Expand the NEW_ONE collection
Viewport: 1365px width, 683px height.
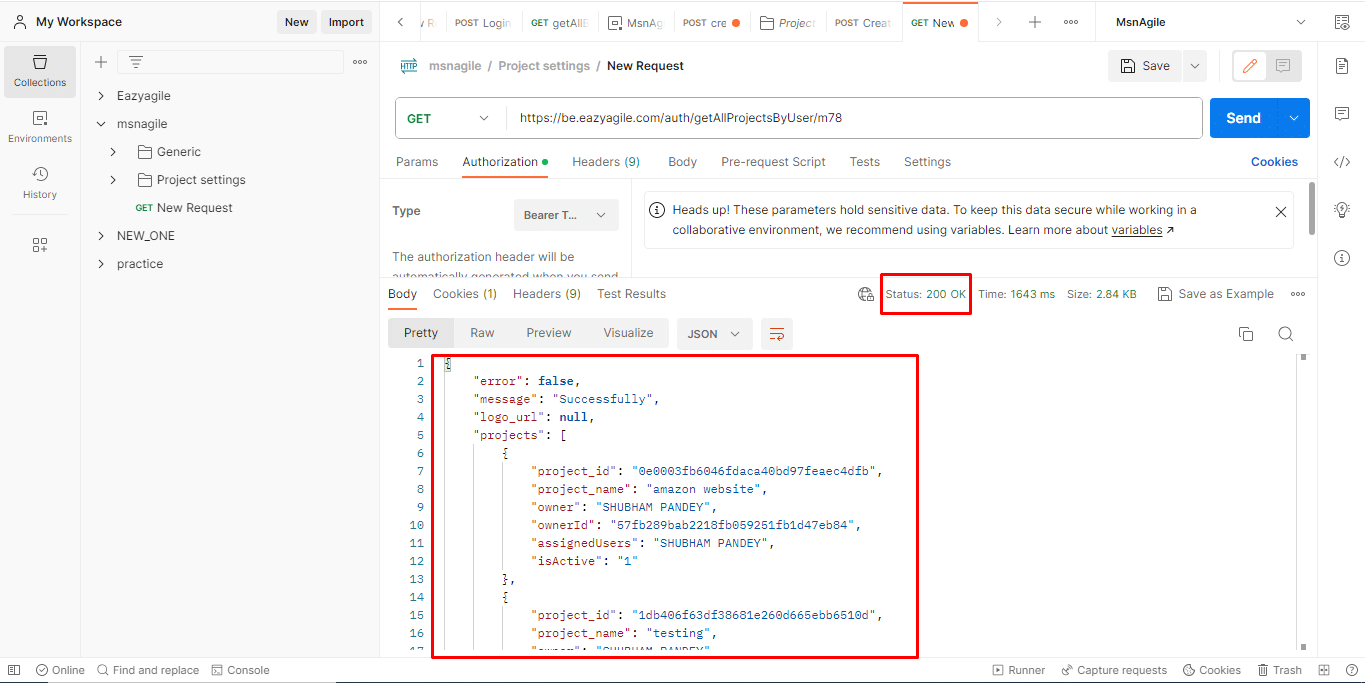coord(101,236)
